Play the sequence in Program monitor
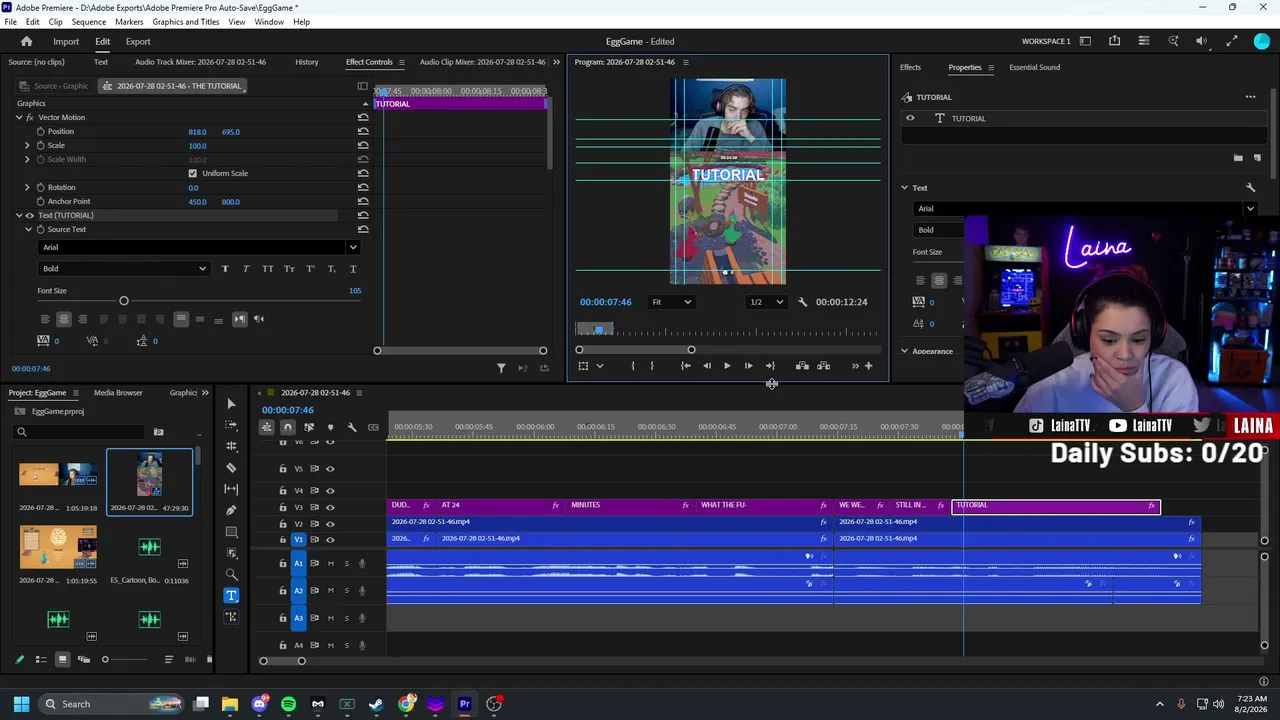Screen dimensions: 1280x720 point(727,366)
